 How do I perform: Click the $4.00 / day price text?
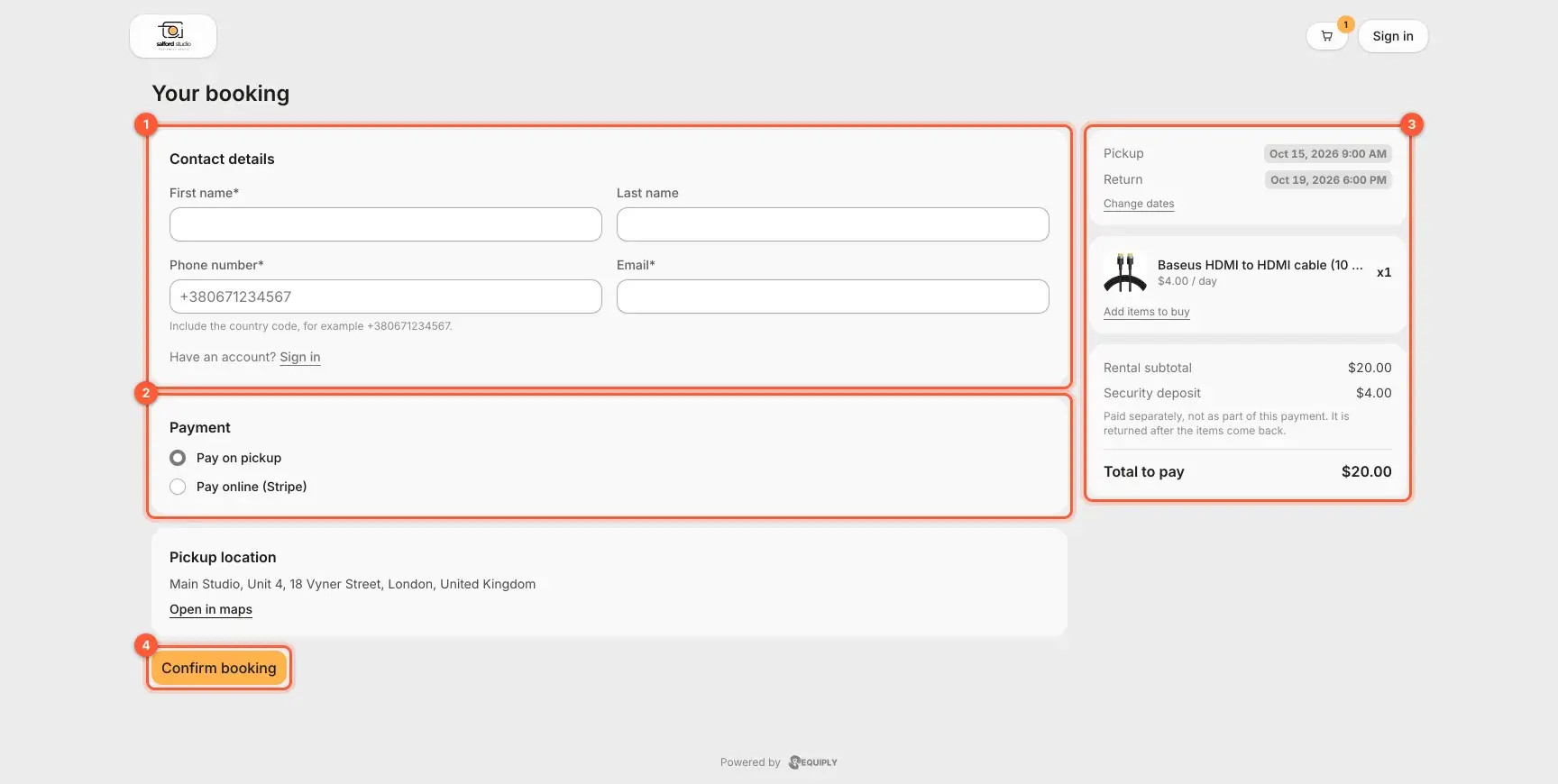coord(1187,281)
